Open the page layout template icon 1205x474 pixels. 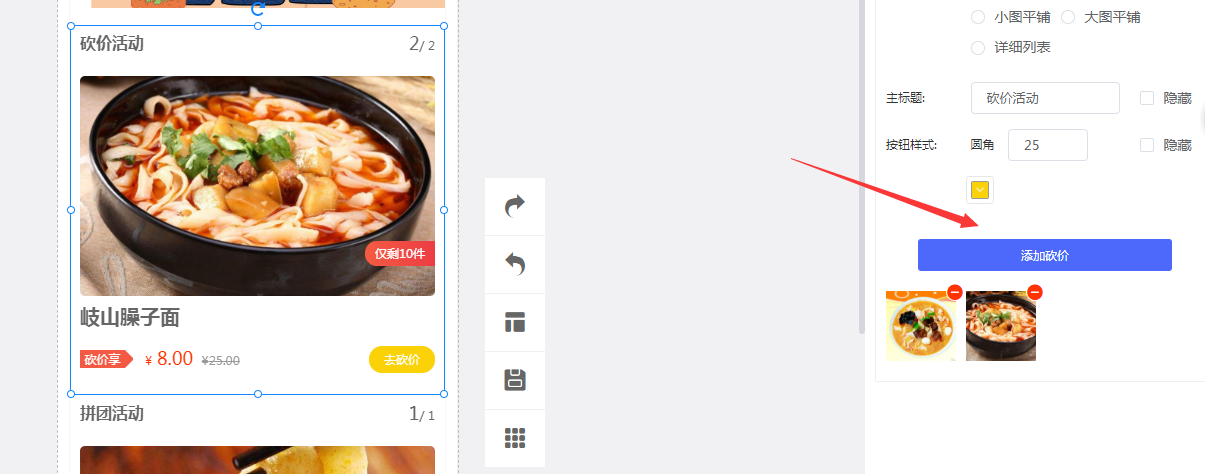[x=515, y=322]
